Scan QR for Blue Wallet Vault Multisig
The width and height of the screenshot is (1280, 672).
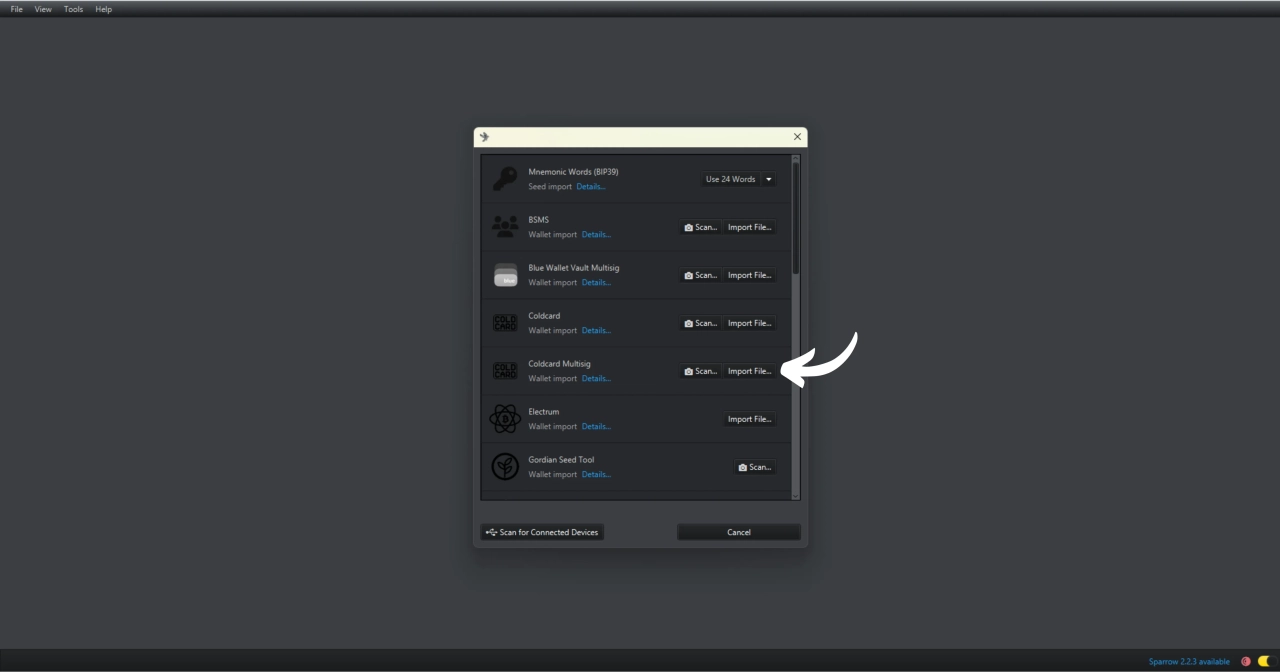coord(701,275)
